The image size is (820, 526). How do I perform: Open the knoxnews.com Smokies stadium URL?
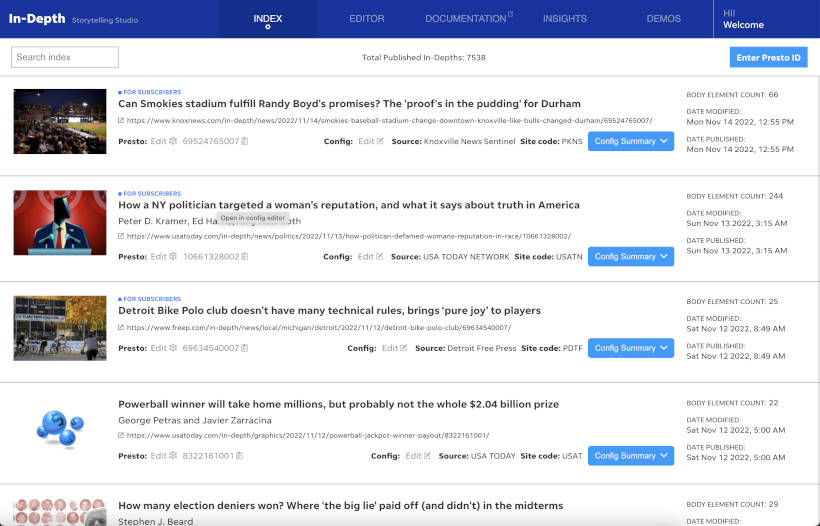390,120
